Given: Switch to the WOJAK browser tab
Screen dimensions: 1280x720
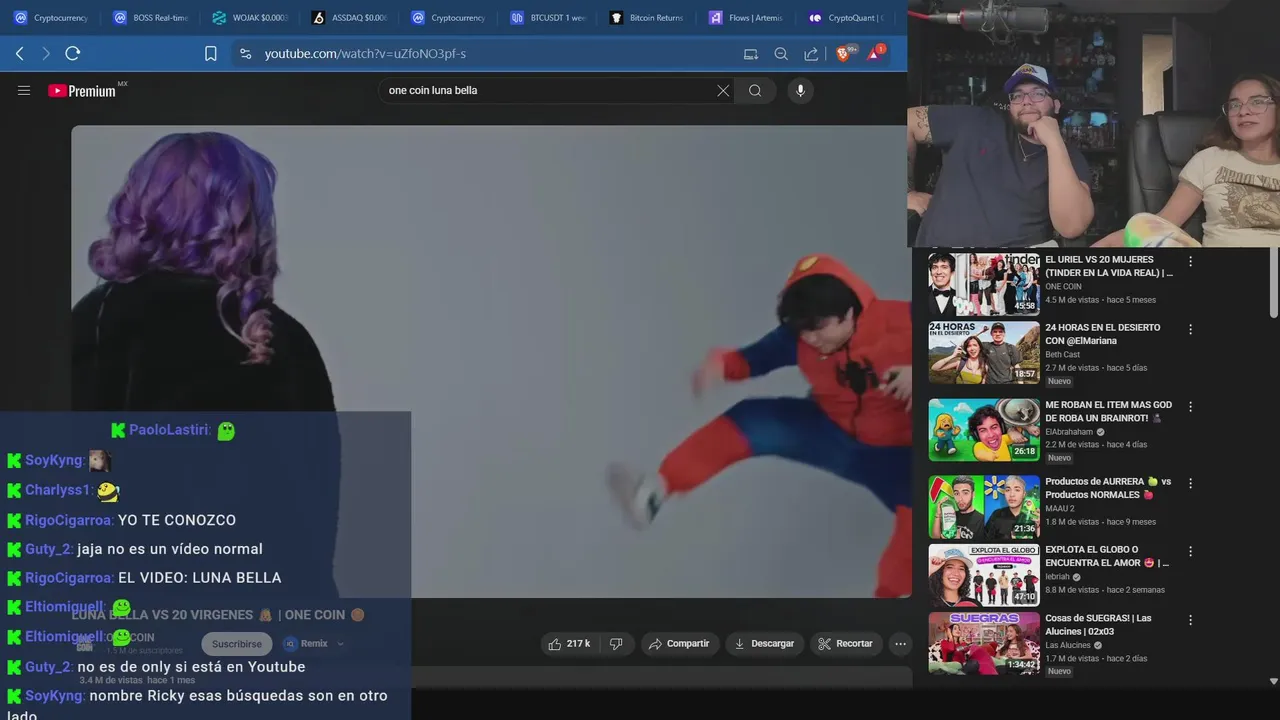Looking at the screenshot, I should click(x=250, y=18).
